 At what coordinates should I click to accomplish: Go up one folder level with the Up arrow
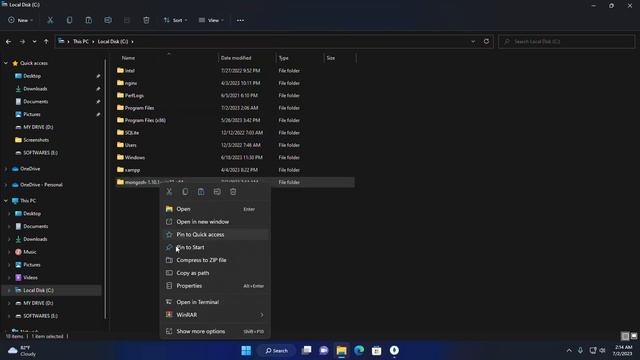click(46, 42)
